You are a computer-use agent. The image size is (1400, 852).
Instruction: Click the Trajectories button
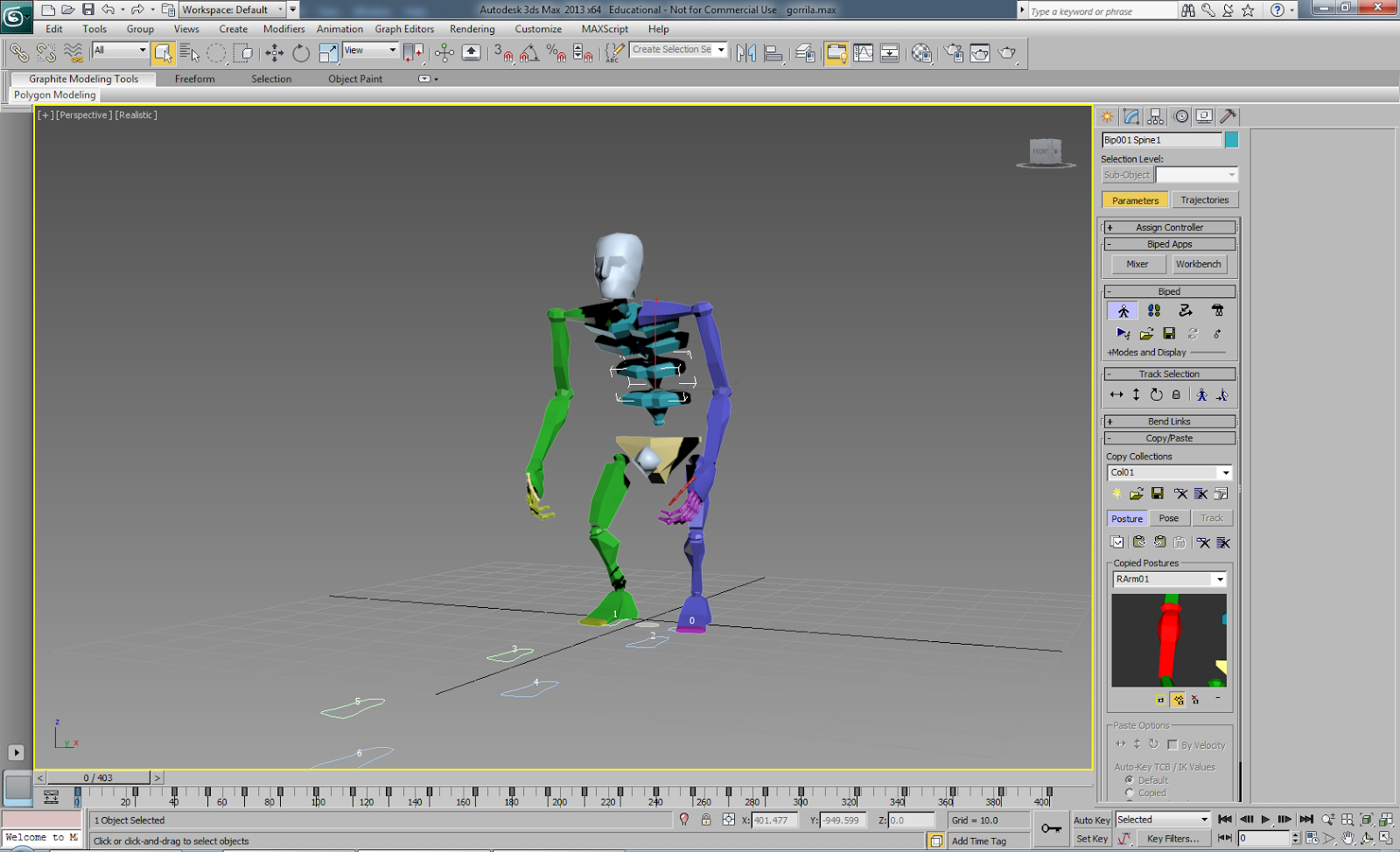(x=1204, y=200)
